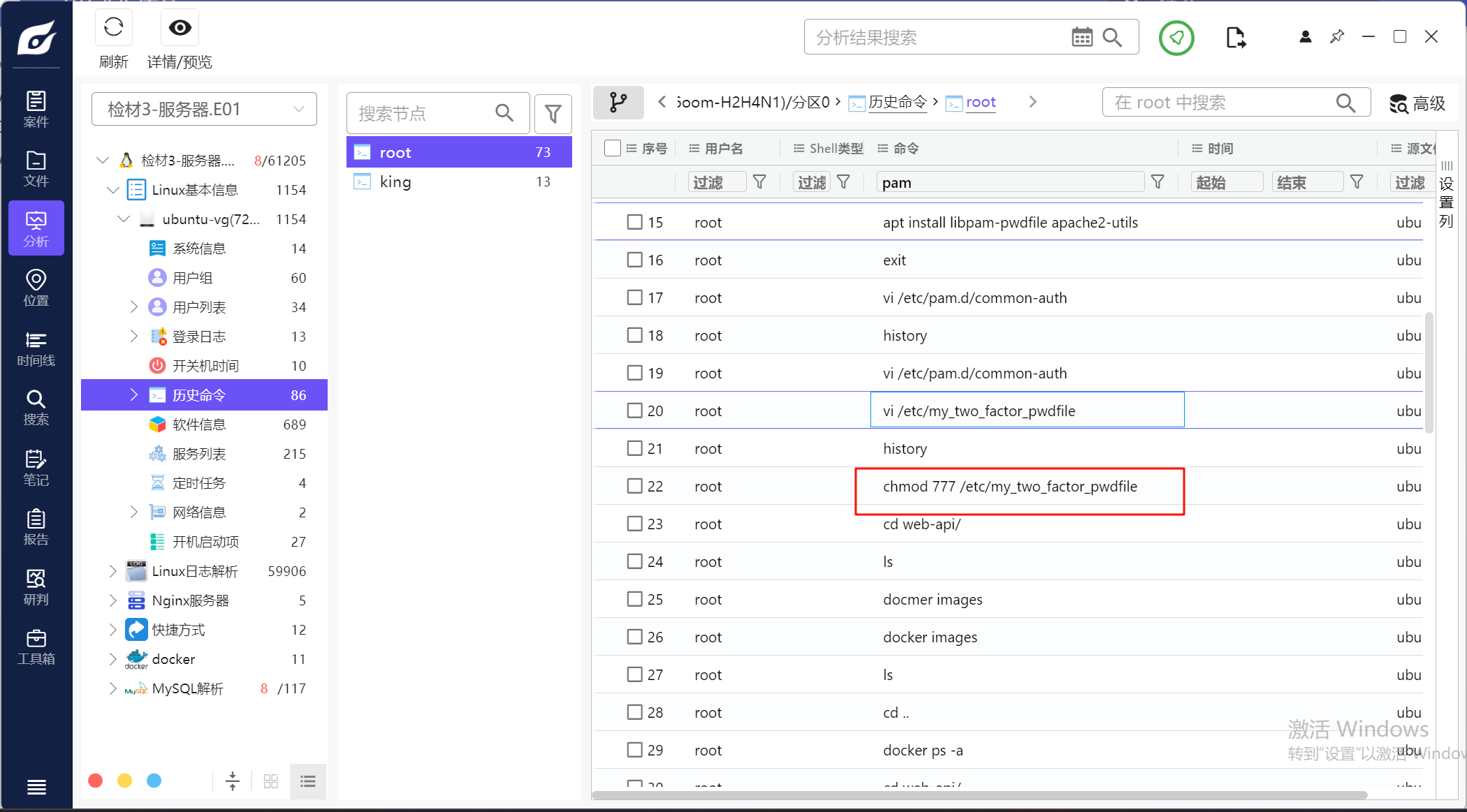
Task: Open the detail/preview (详情/预览) eye icon
Action: pyautogui.click(x=180, y=28)
